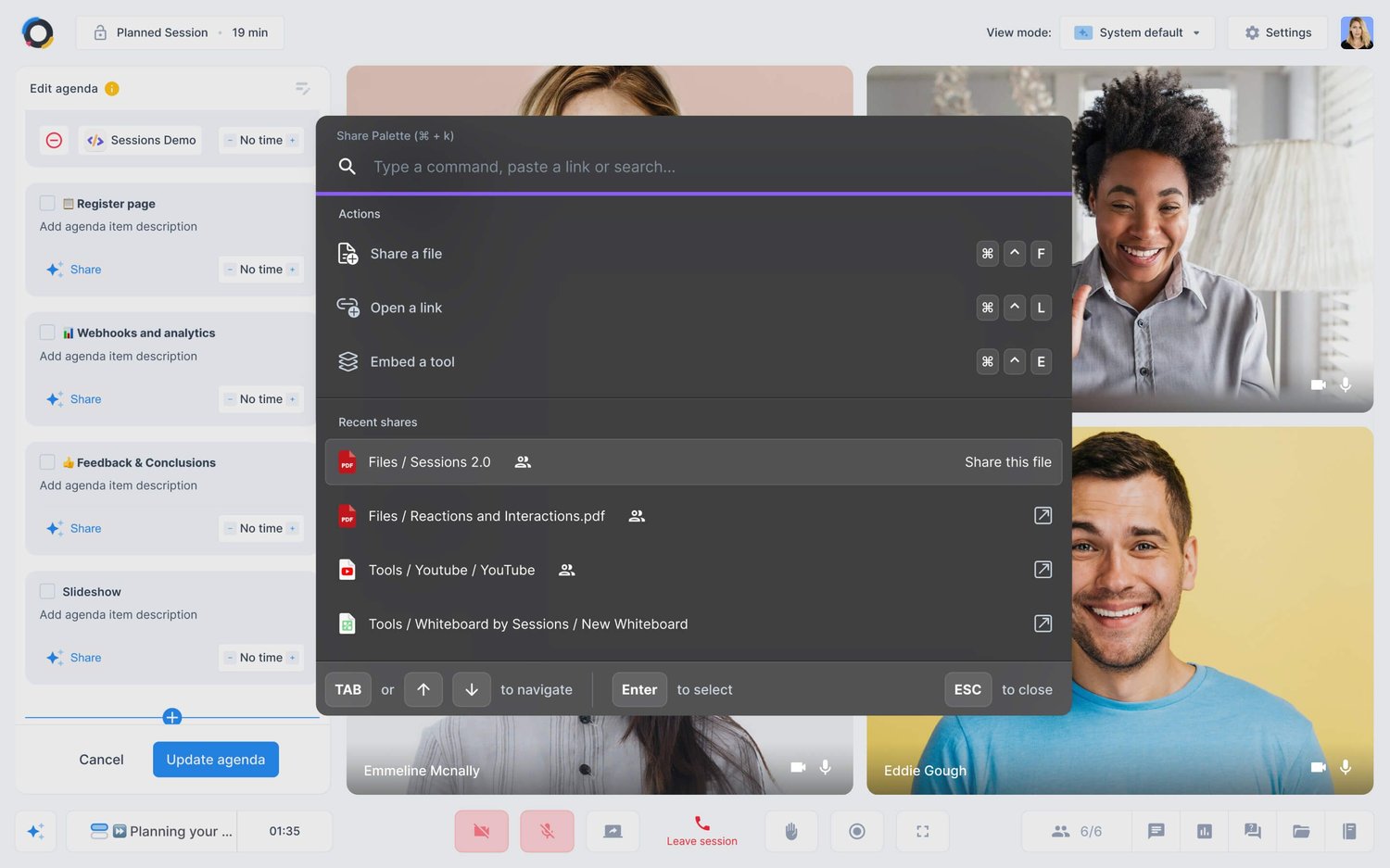
Task: Choose Files / Reactions and Interactions.pdf
Action: point(694,516)
